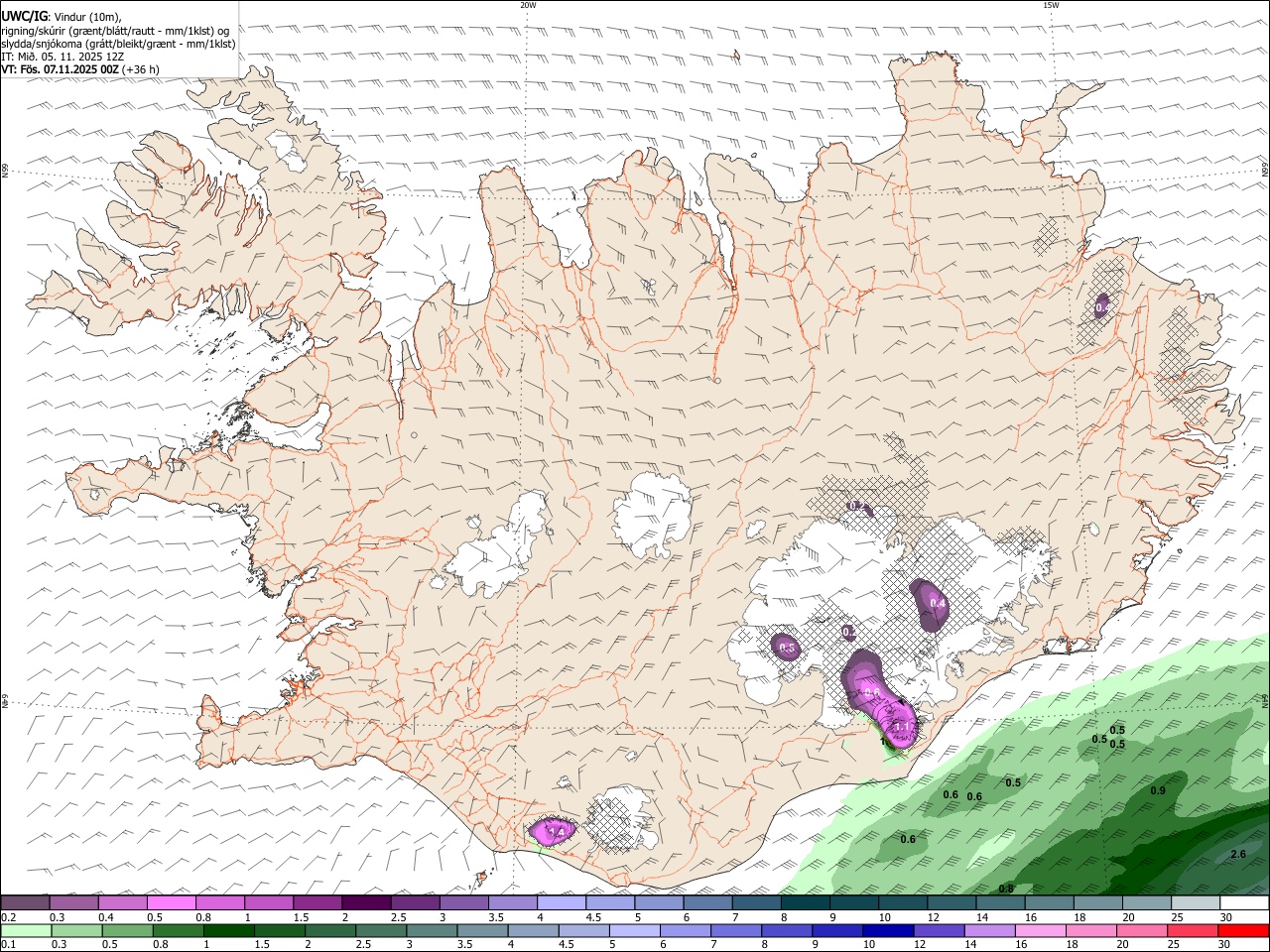Pick the light grey swatch at 25, upper scale

point(1195,903)
